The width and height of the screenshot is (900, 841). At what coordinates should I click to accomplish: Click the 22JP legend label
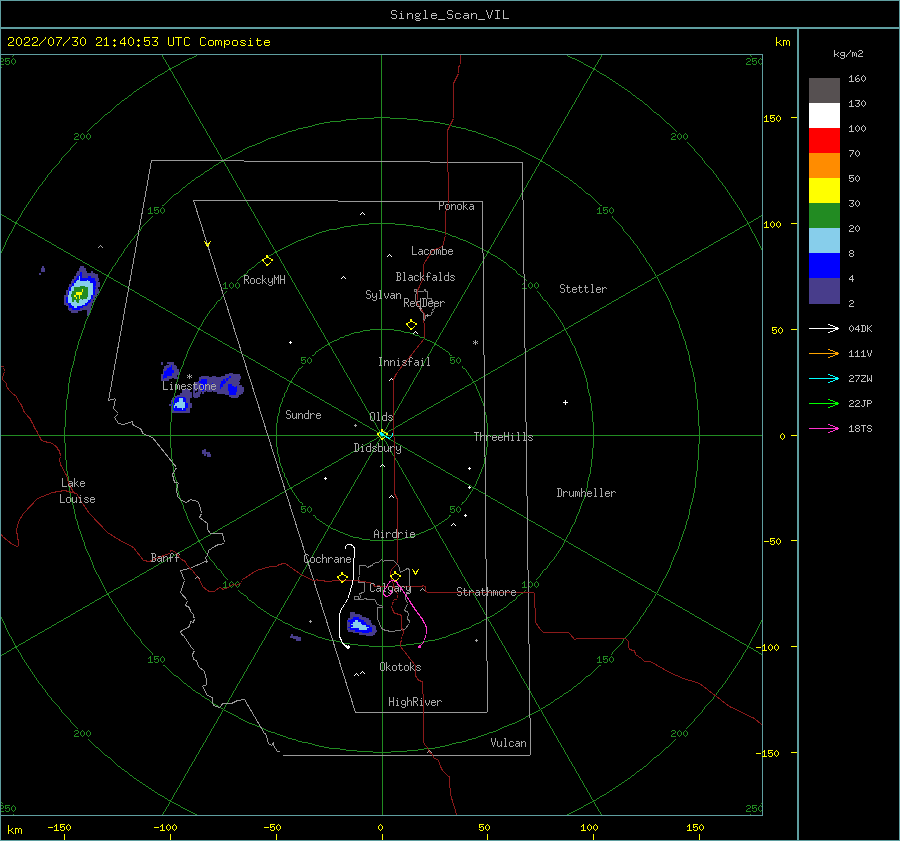(x=860, y=404)
